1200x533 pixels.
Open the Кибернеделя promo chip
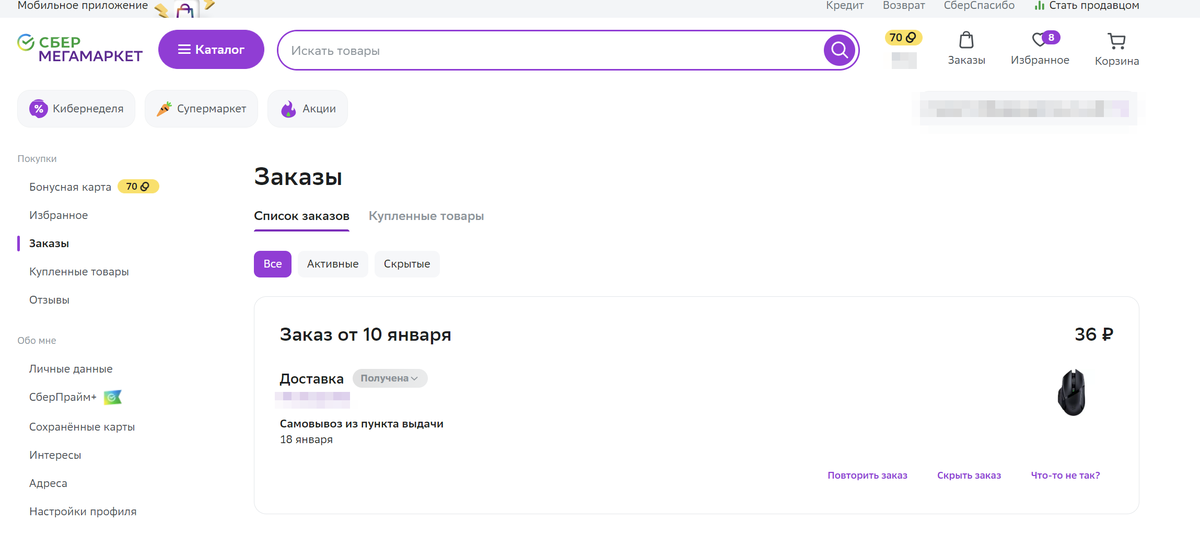coord(77,109)
